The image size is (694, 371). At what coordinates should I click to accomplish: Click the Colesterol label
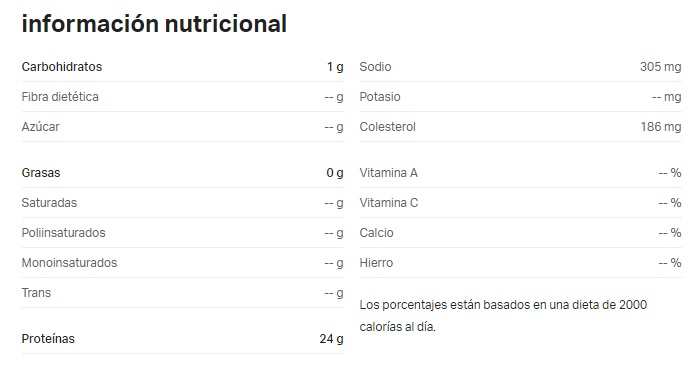tap(387, 127)
